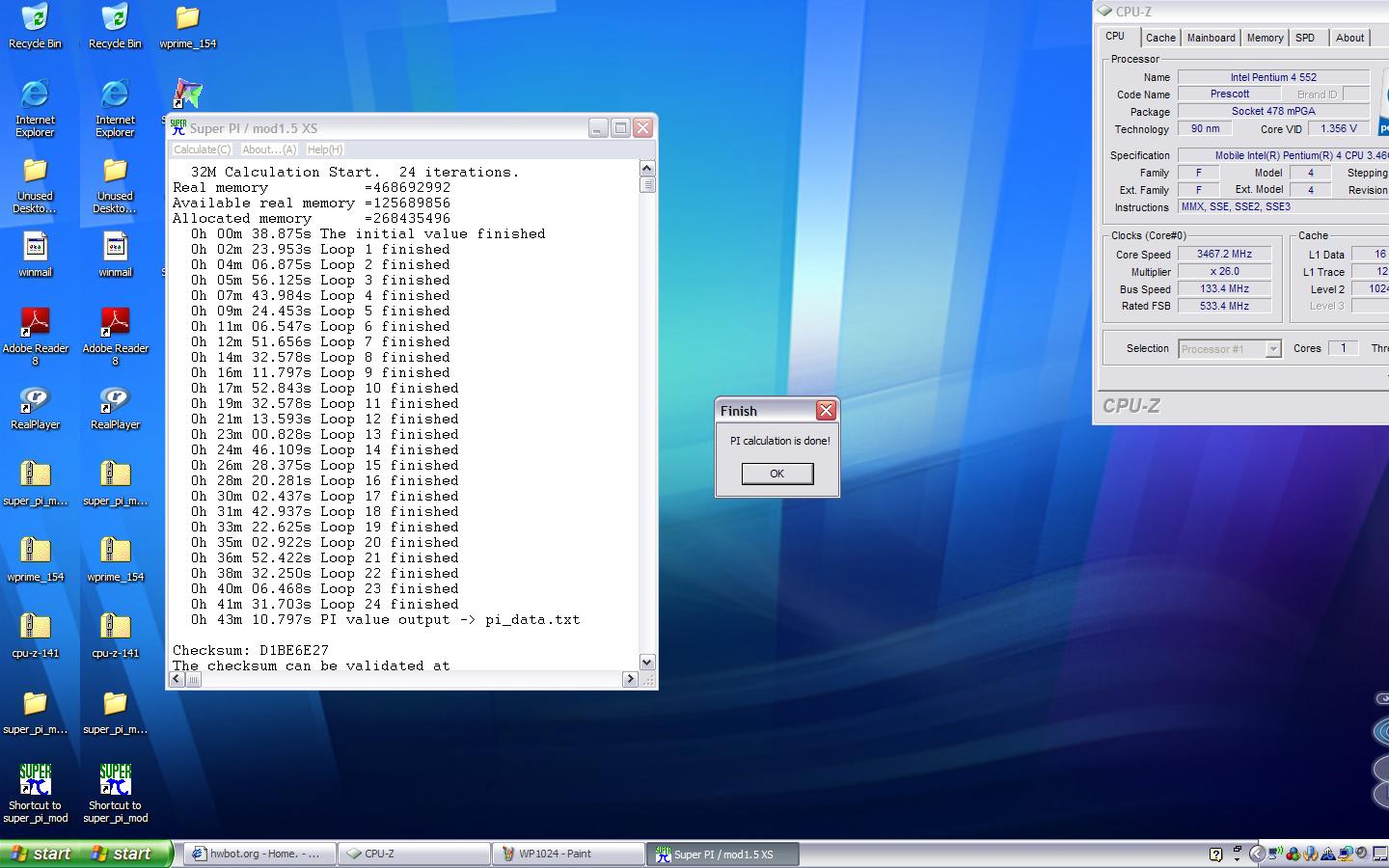Click the 'The initial value finished' log line
Image resolution: width=1389 pixels, height=868 pixels.
(368, 233)
